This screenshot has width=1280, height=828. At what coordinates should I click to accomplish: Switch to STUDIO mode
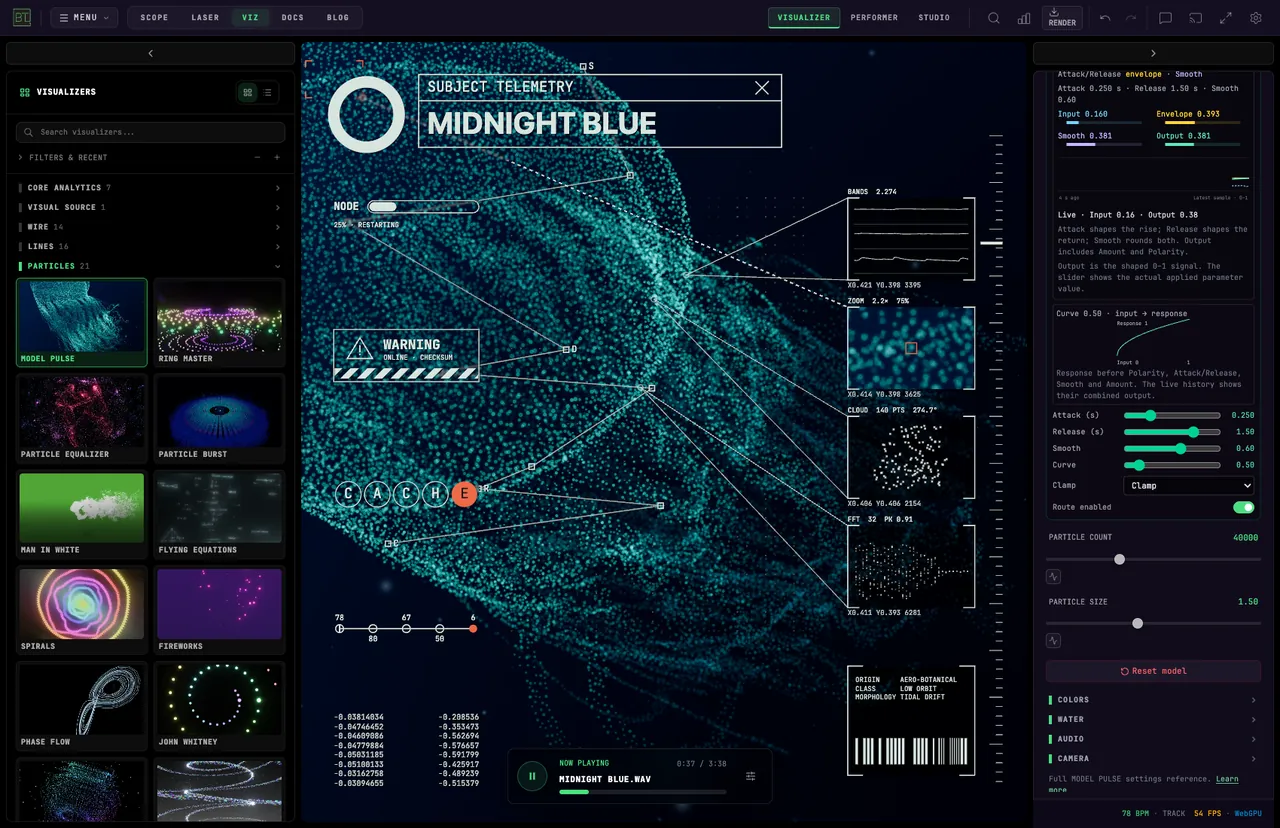934,17
